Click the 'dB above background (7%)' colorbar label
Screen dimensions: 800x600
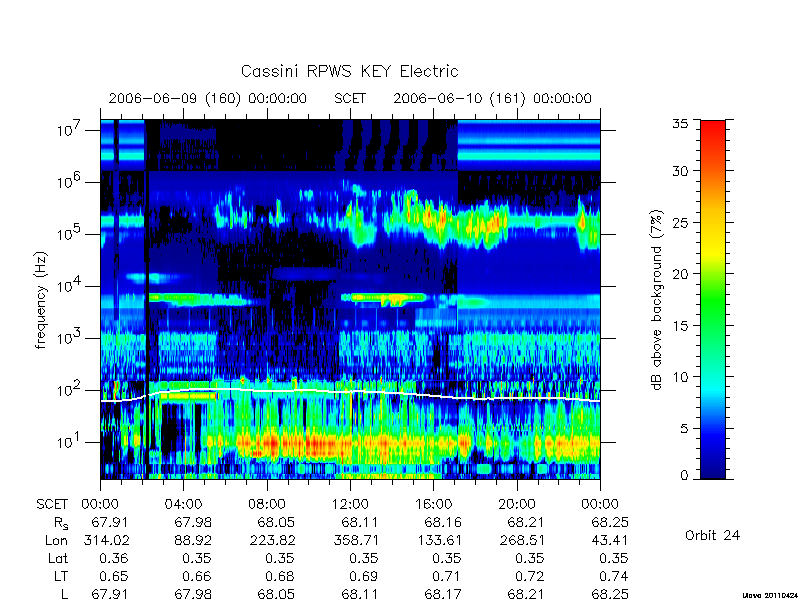tap(657, 300)
